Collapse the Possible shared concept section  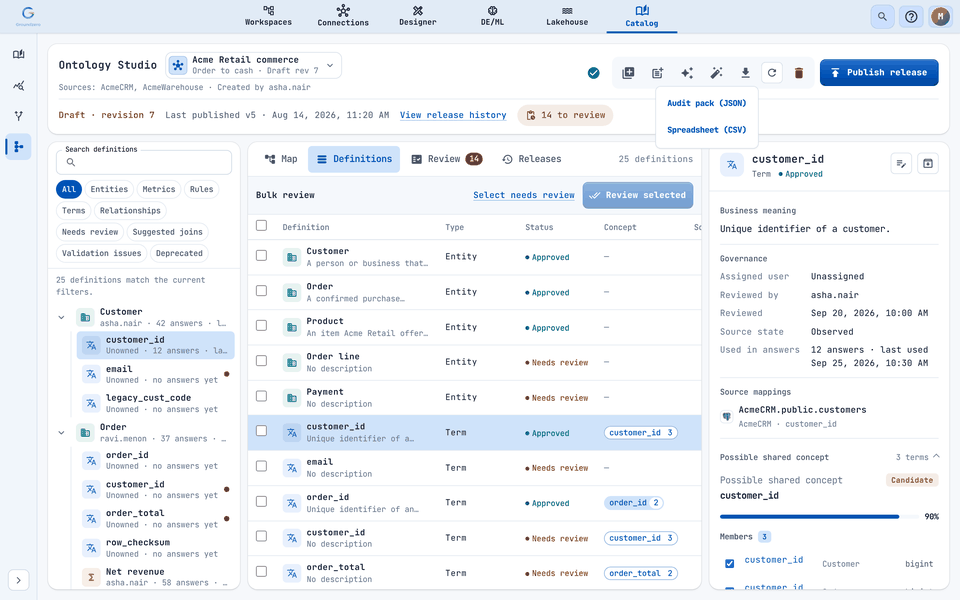936,457
